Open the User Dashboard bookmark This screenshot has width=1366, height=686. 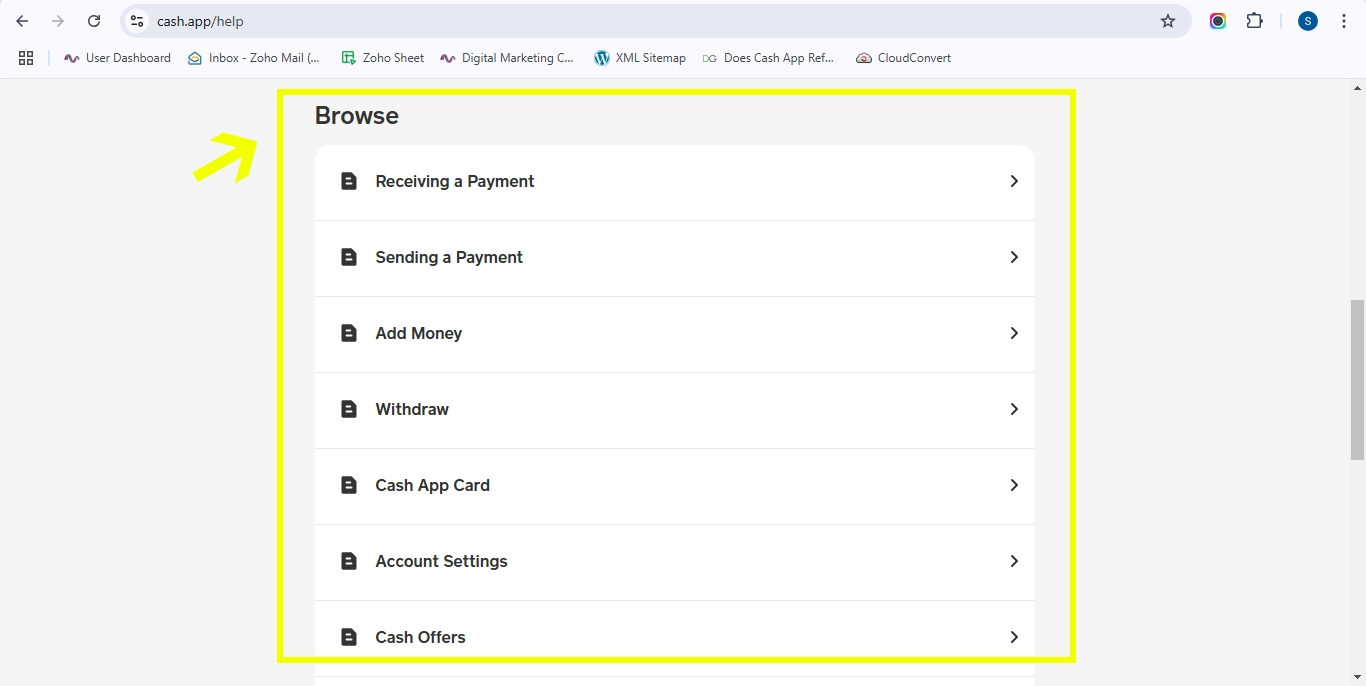(x=117, y=58)
